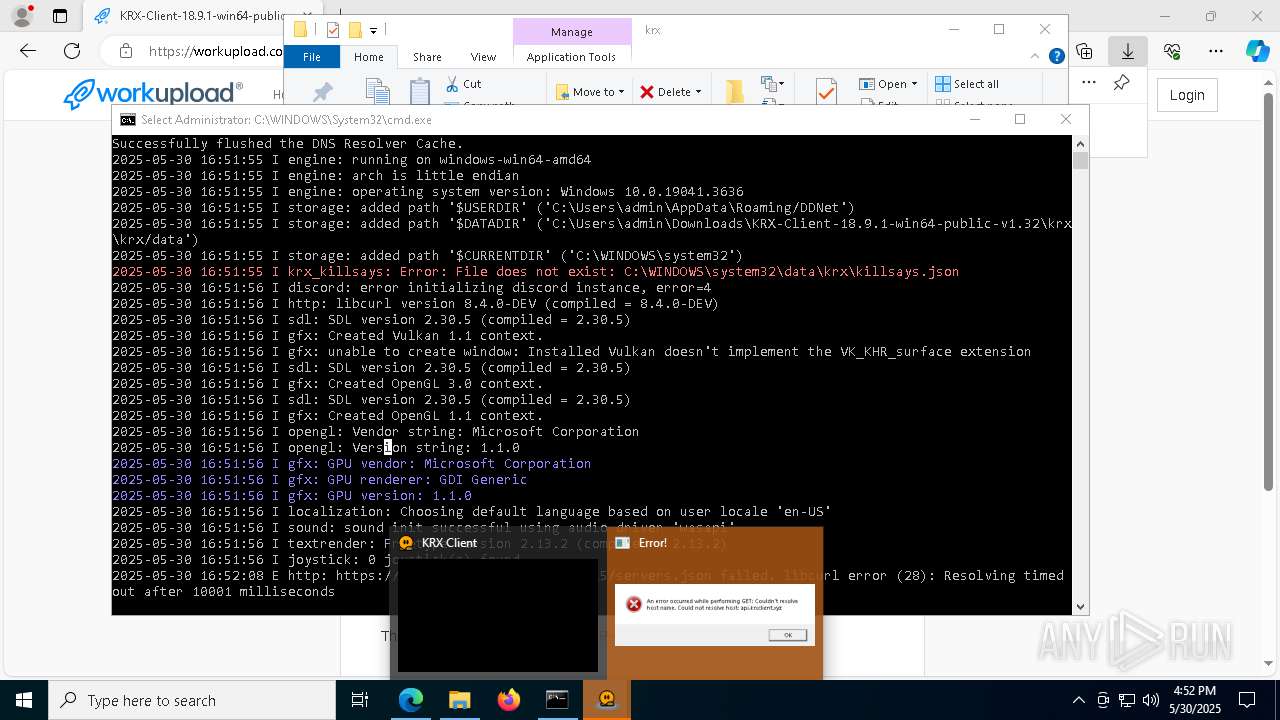Show hidden system tray icons
The width and height of the screenshot is (1280, 720).
(x=1078, y=700)
